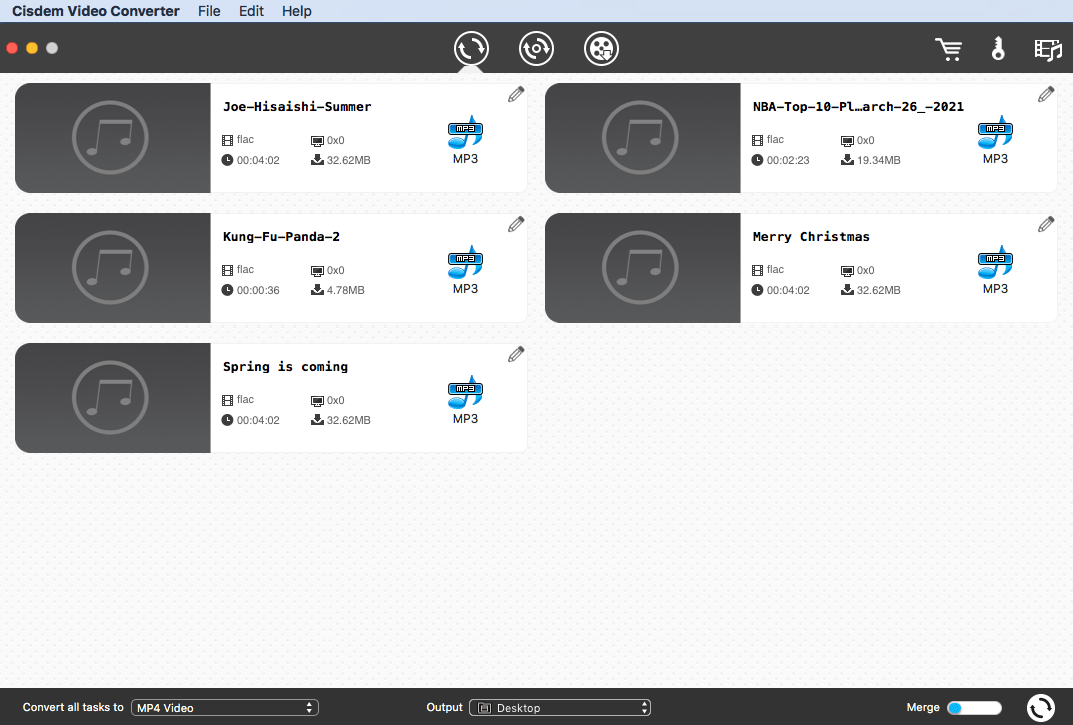This screenshot has width=1073, height=725.
Task: Click pencil edit icon for Merry Christmas
Action: point(1046,225)
